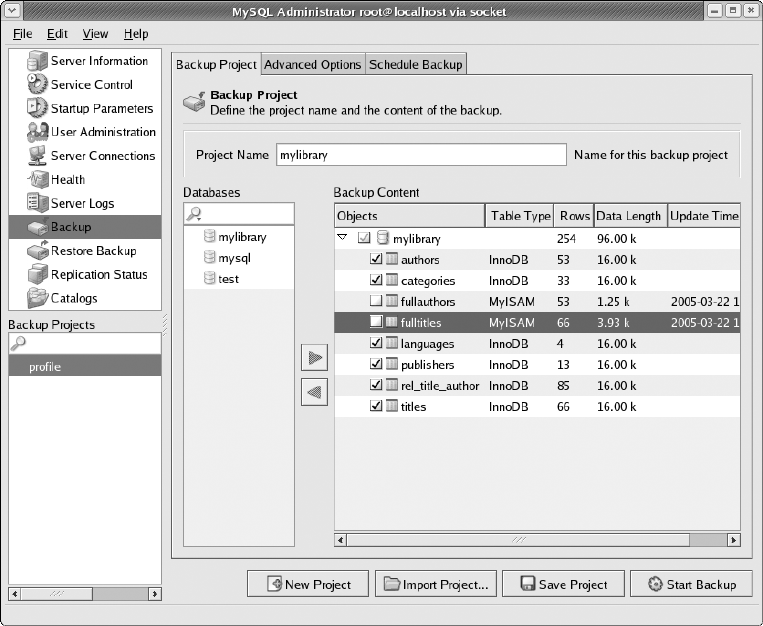This screenshot has width=763, height=626.
Task: Click the Backup Projects search field
Action: point(85,343)
